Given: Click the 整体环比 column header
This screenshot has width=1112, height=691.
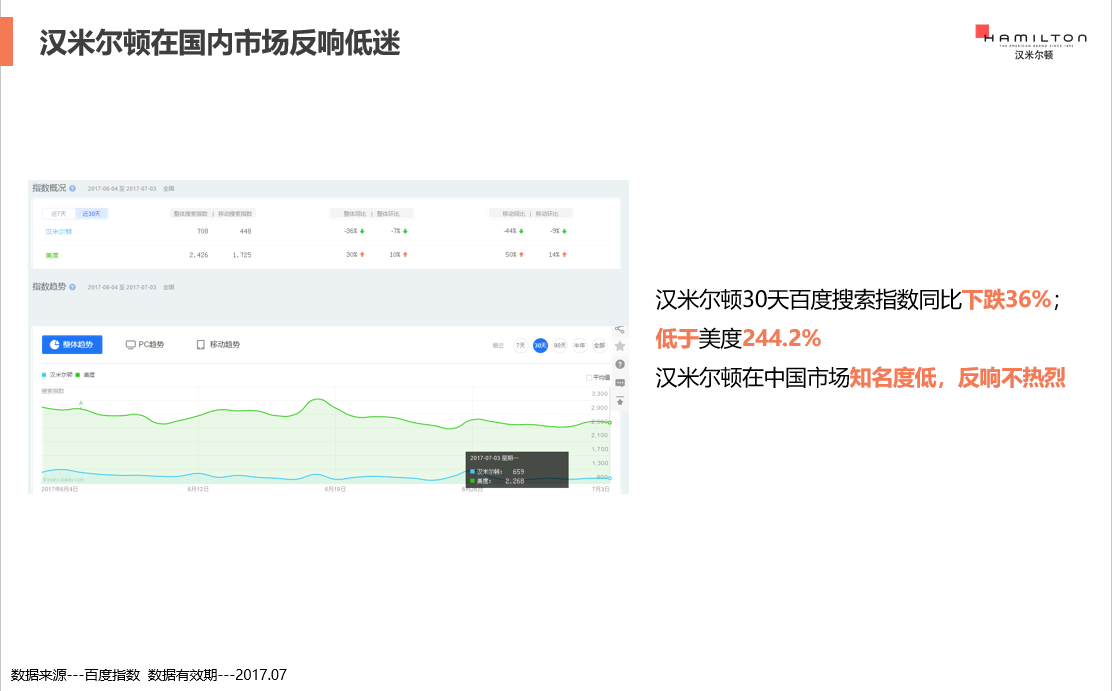Looking at the screenshot, I should click(388, 214).
